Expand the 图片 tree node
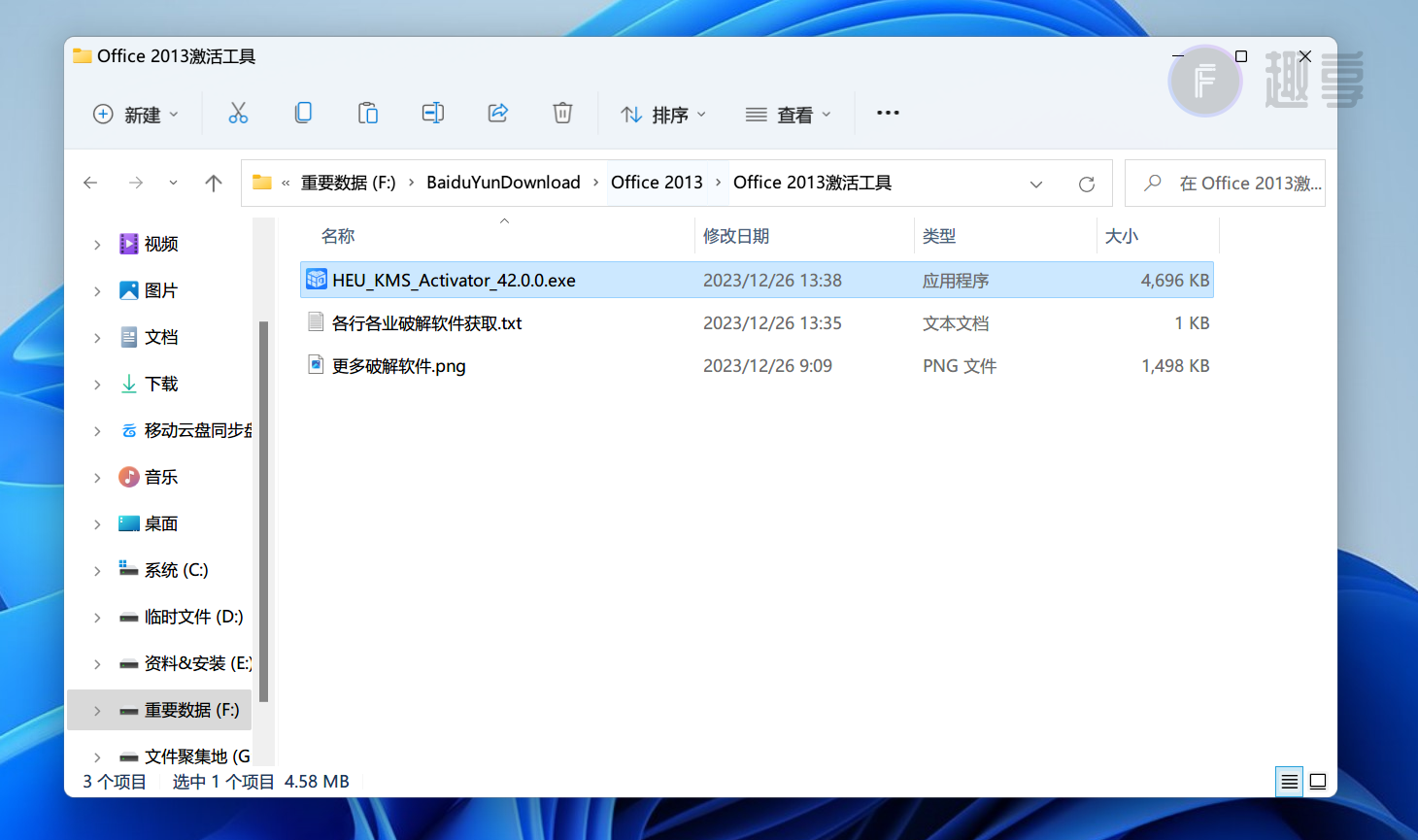 (97, 291)
